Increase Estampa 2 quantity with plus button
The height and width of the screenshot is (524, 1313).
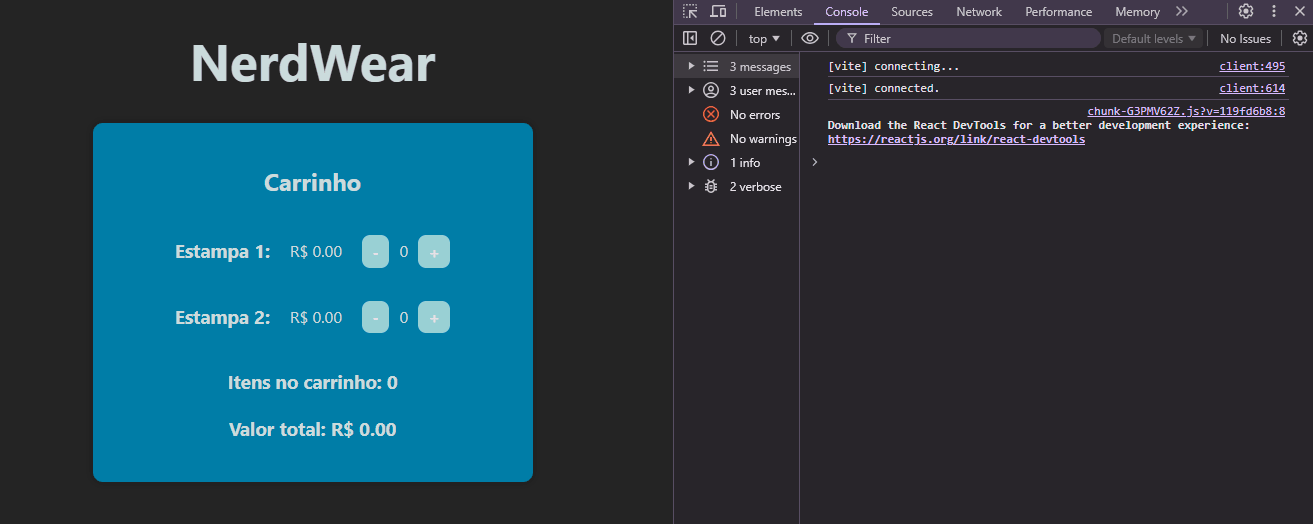pos(434,317)
